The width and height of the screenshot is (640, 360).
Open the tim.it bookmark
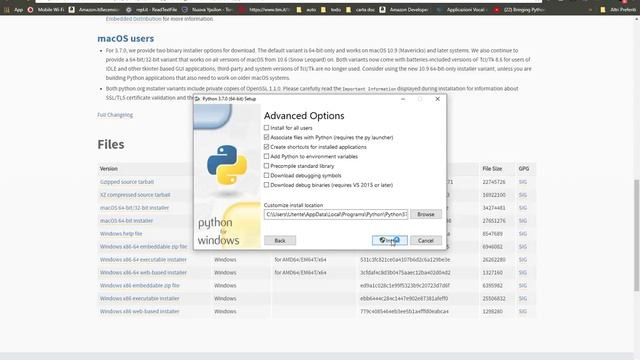tap(265, 9)
